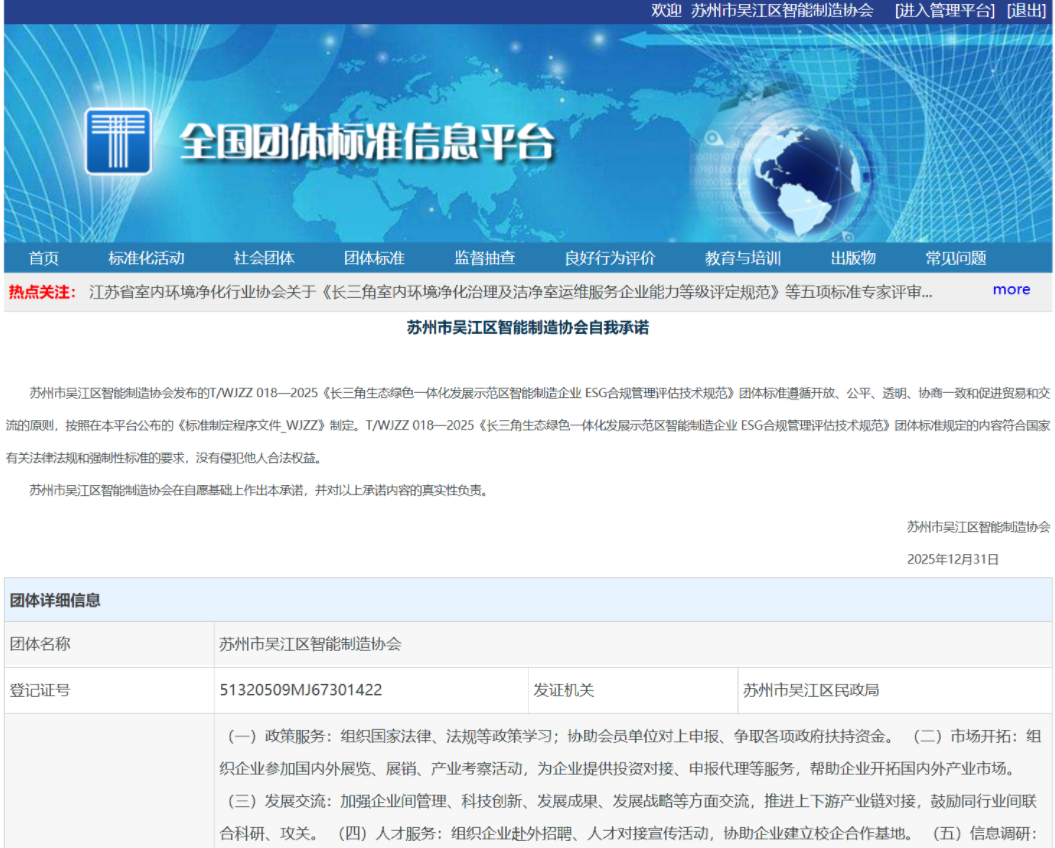Select 良好行为评价 in the navigation bar

pos(610,257)
